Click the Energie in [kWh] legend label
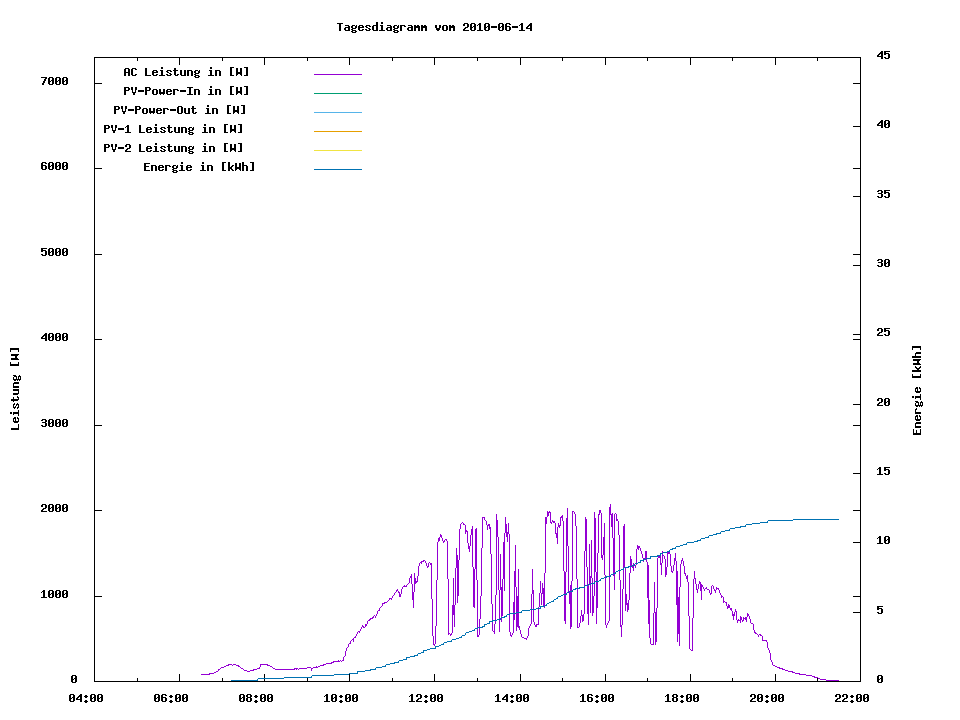Image resolution: width=960 pixels, height=720 pixels. pos(199,167)
